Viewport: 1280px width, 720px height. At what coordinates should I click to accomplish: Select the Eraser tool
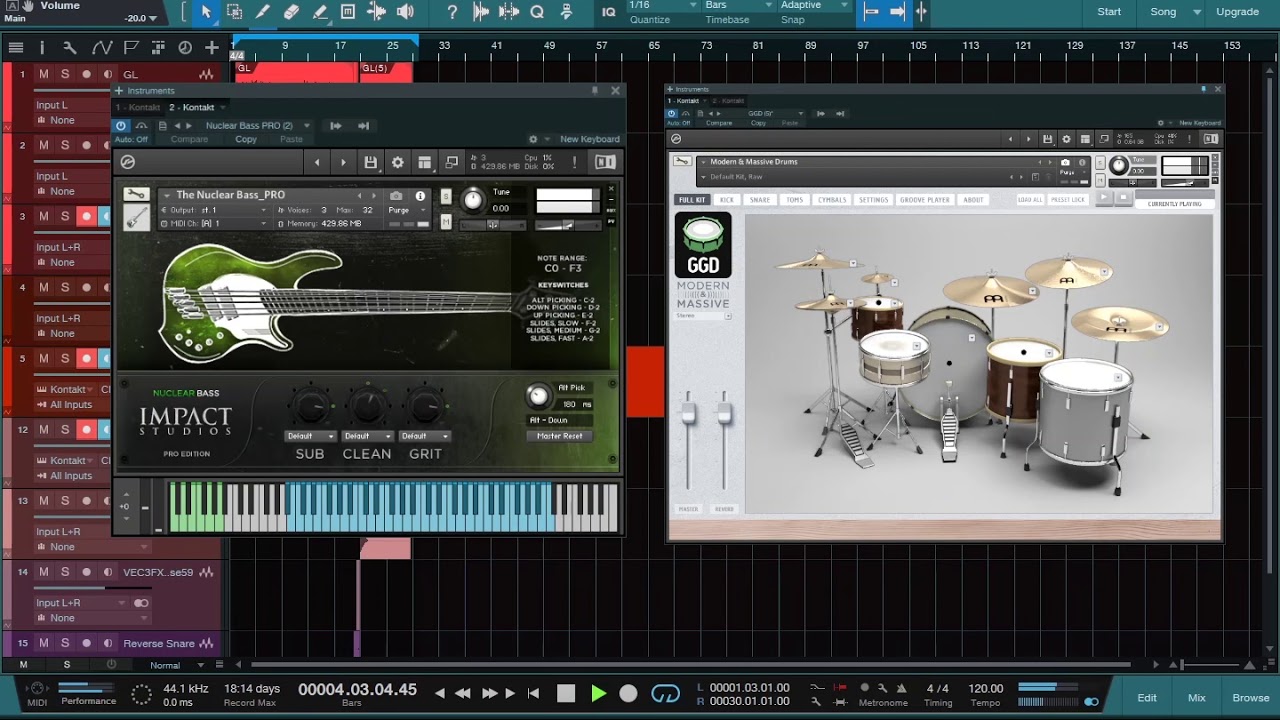pos(291,12)
